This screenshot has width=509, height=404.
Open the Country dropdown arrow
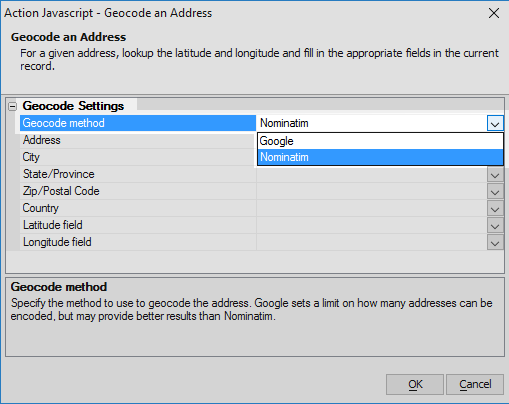coord(495,209)
